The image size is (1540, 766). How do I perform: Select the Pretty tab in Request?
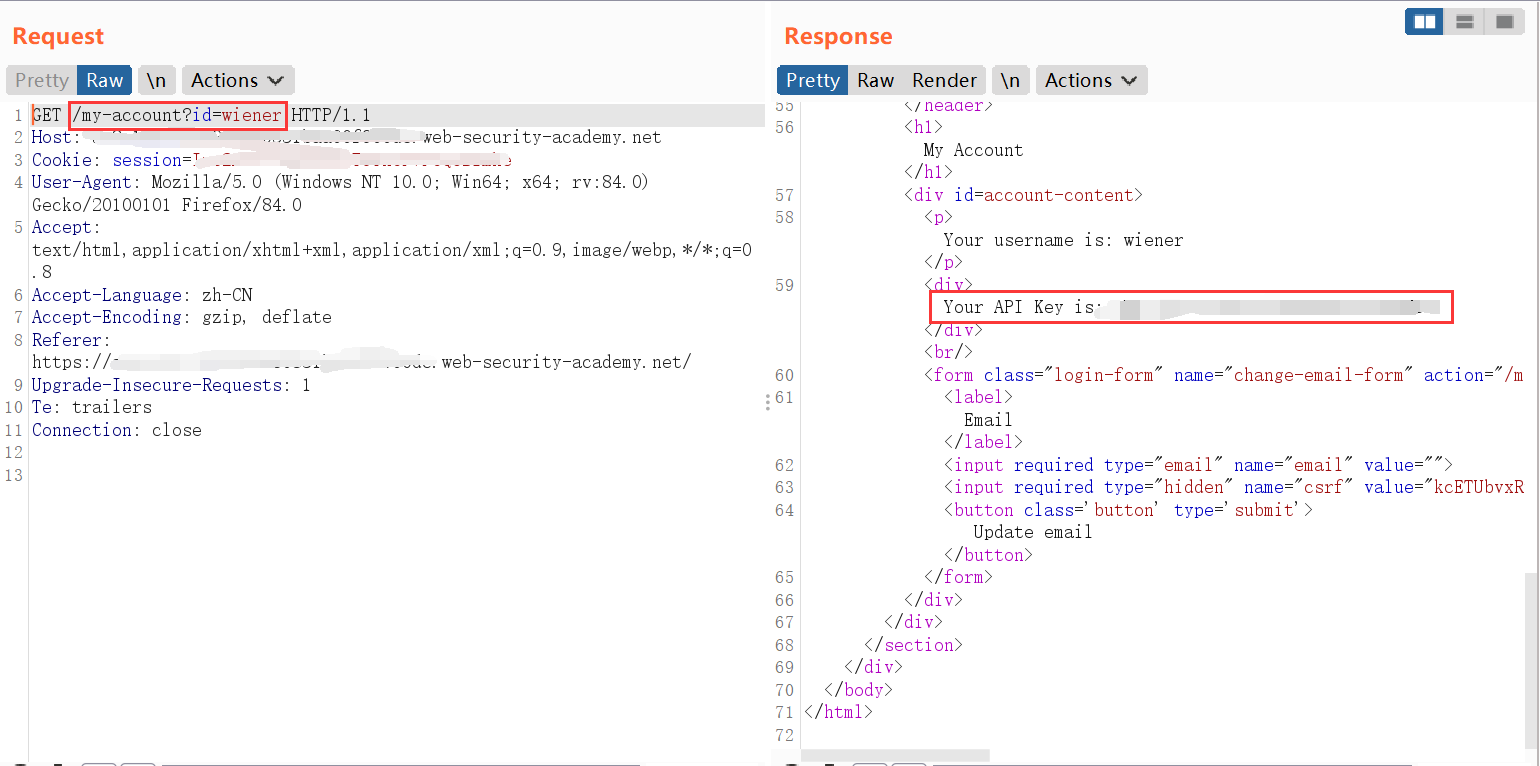tap(41, 81)
